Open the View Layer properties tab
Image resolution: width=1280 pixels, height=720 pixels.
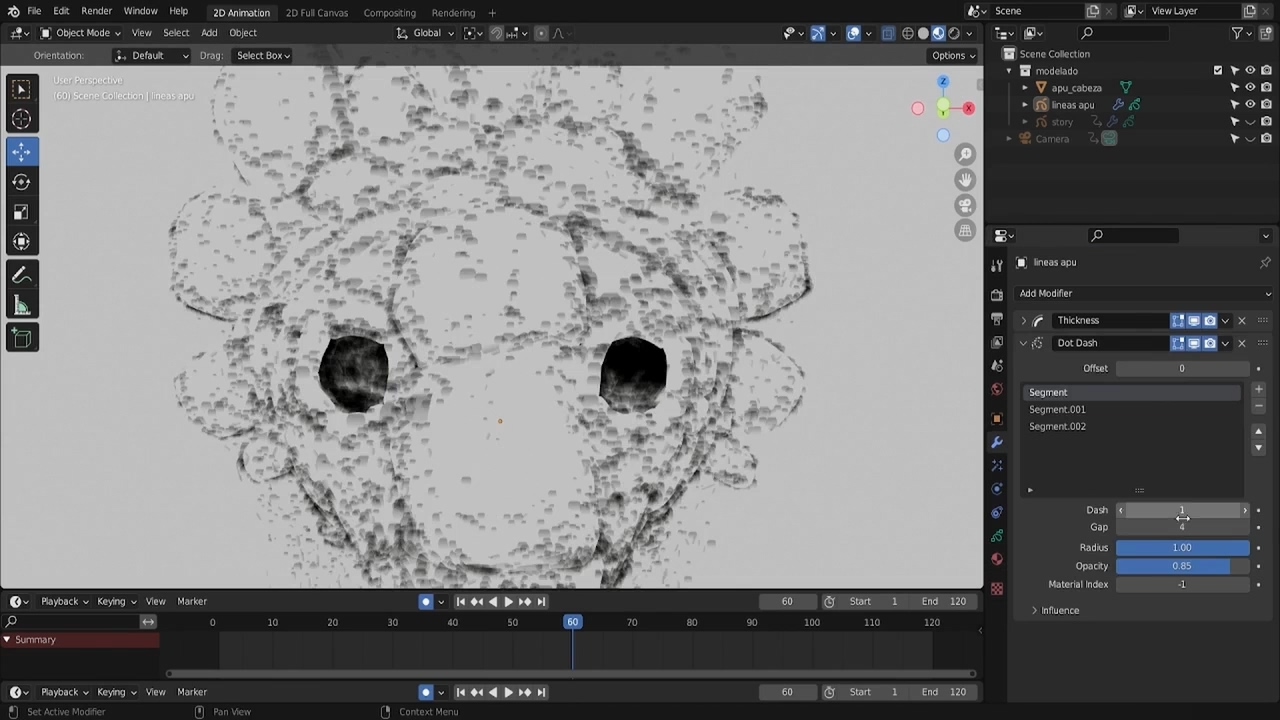click(997, 343)
